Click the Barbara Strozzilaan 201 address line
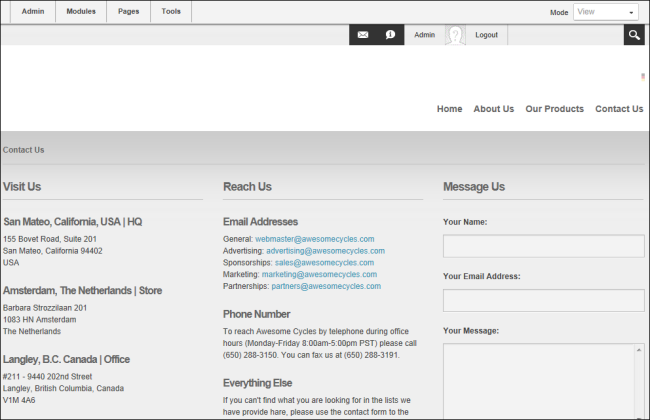650x420 pixels. tap(45, 308)
